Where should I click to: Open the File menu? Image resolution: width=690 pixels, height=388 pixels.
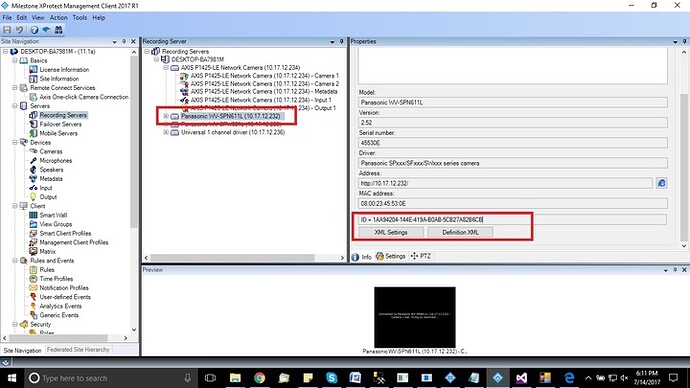coord(7,18)
